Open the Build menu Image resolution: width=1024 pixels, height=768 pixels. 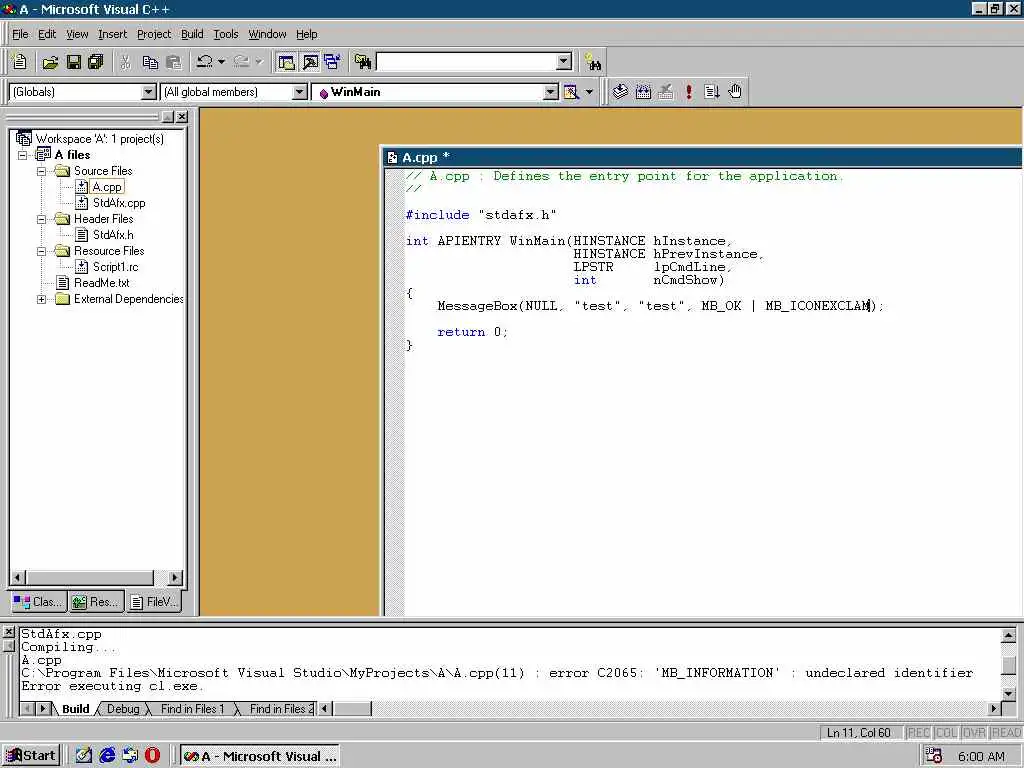click(x=192, y=34)
